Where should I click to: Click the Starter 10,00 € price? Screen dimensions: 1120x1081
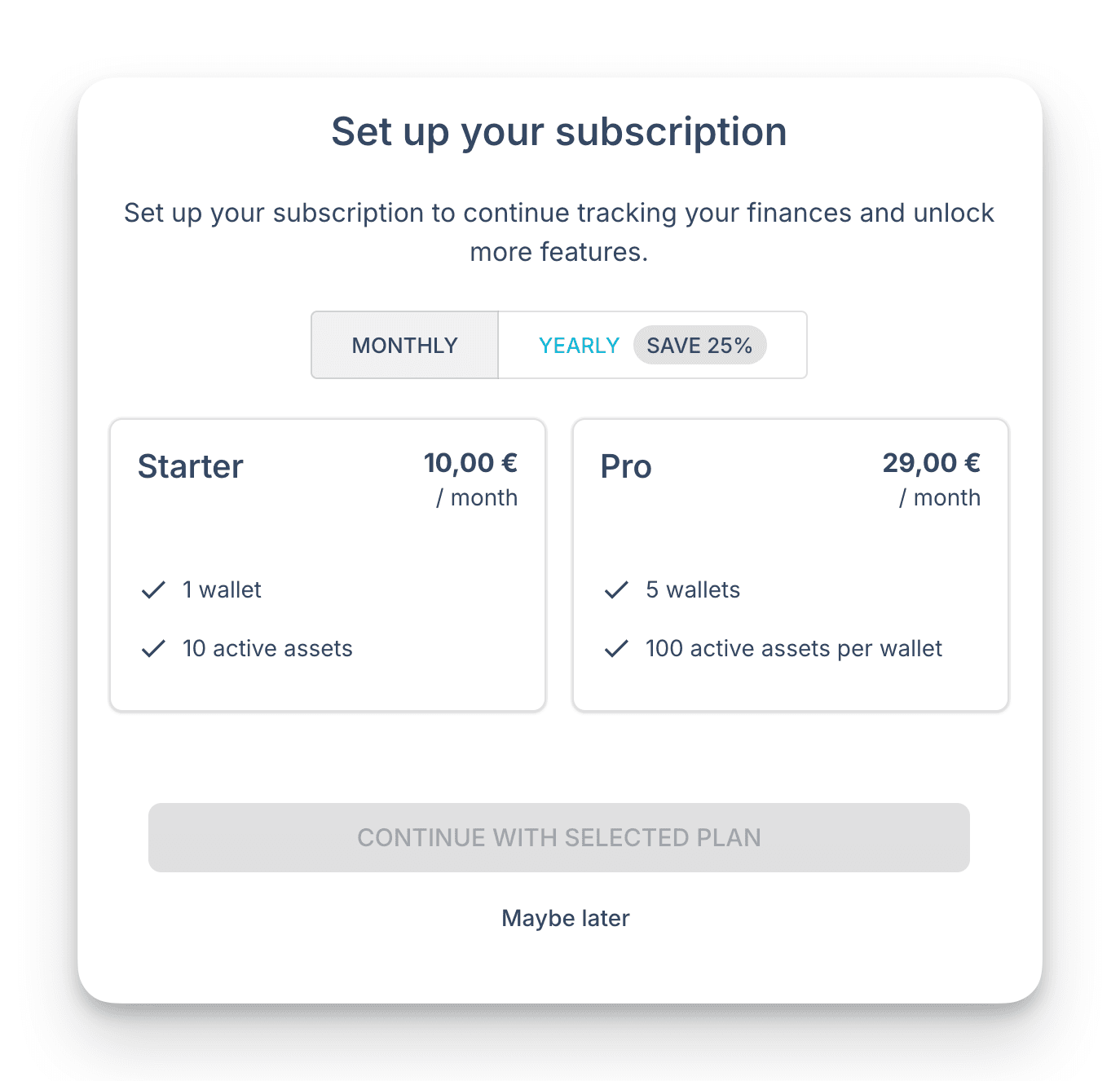pyautogui.click(x=470, y=463)
